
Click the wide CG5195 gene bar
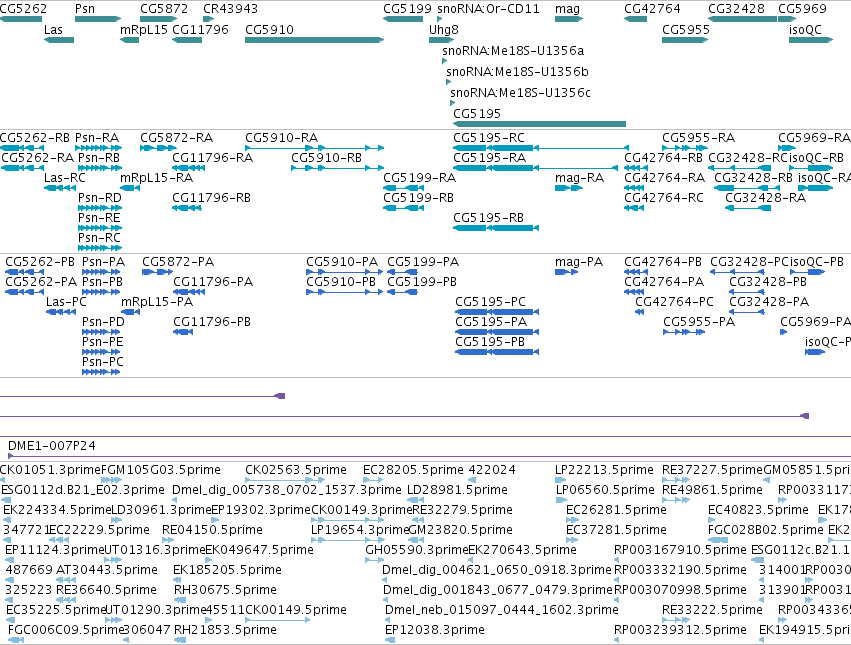539,124
